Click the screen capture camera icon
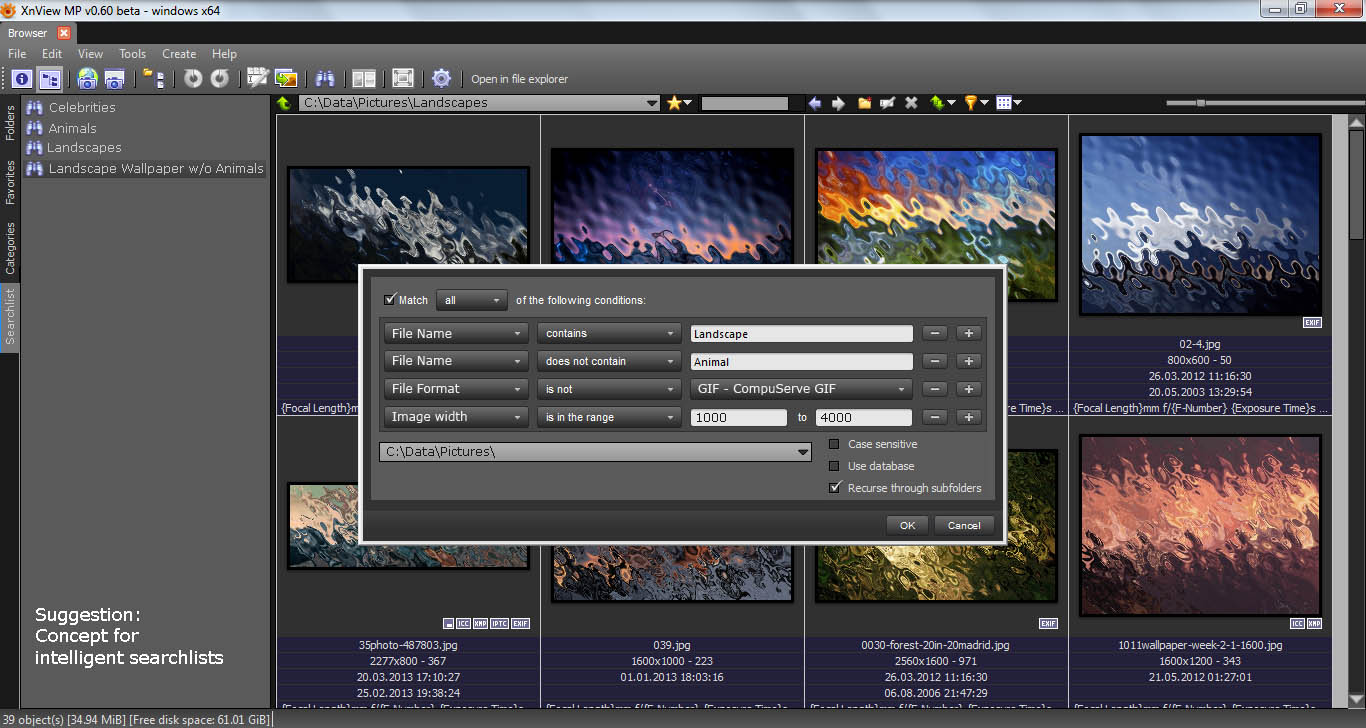This screenshot has width=1366, height=728. point(114,79)
